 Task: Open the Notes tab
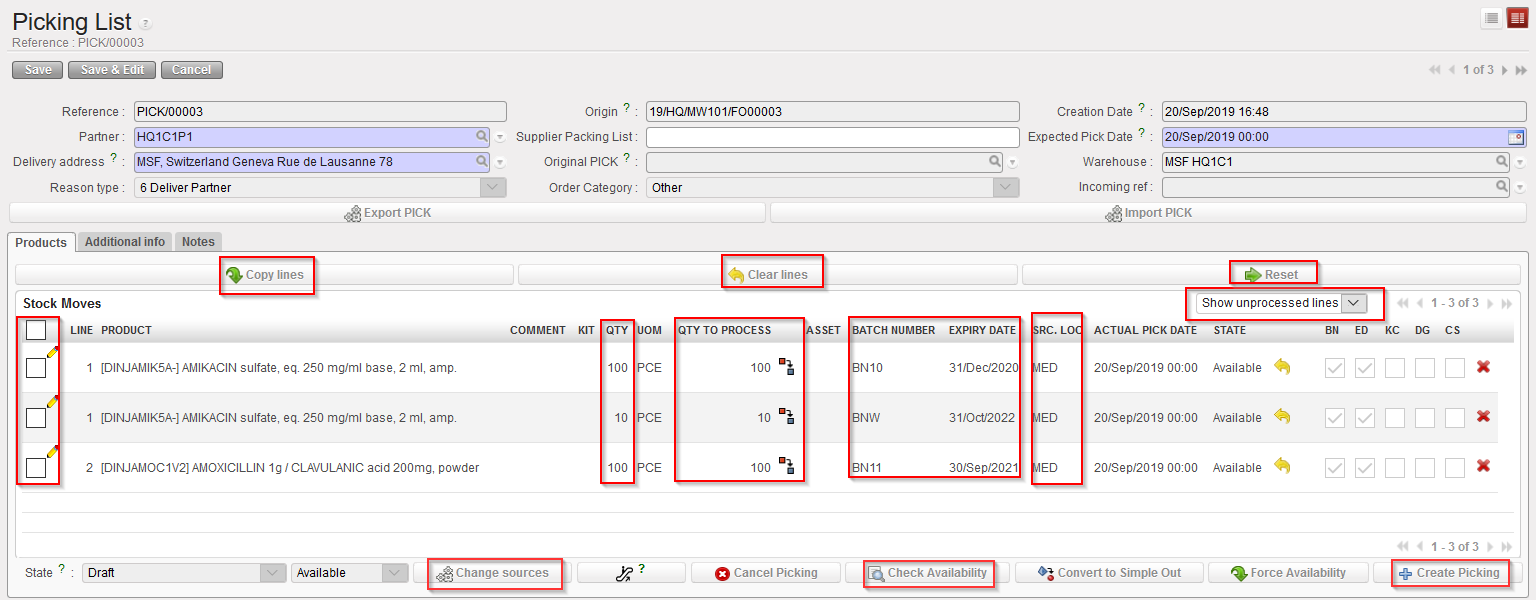coord(198,242)
